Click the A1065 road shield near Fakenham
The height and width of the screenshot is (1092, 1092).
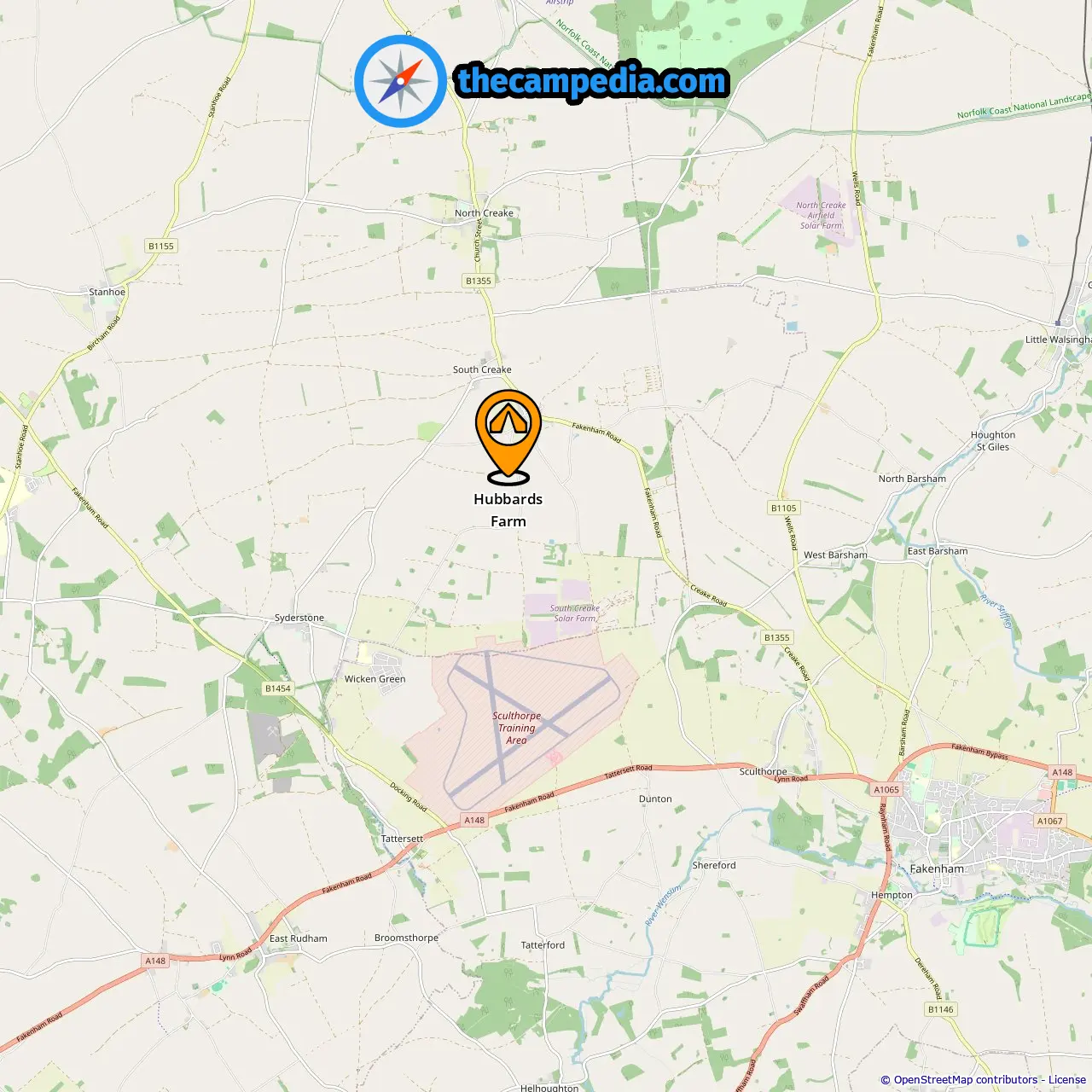[x=886, y=789]
